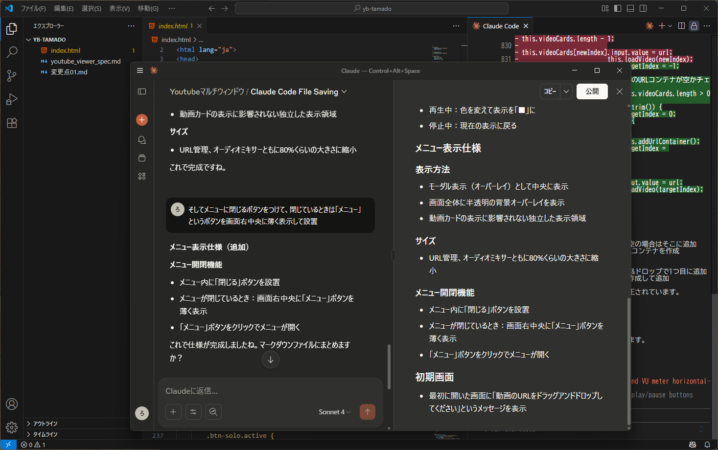Open Explorer panel more actions dots
This screenshot has width=718, height=450.
tap(131, 26)
